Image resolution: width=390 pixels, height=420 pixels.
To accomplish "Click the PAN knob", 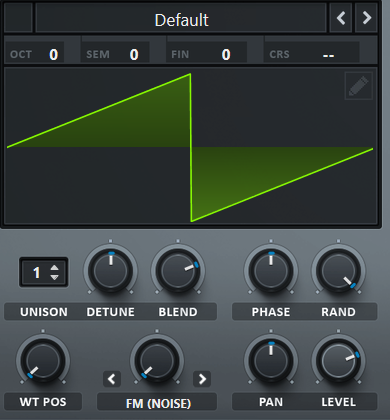I will 271,361.
